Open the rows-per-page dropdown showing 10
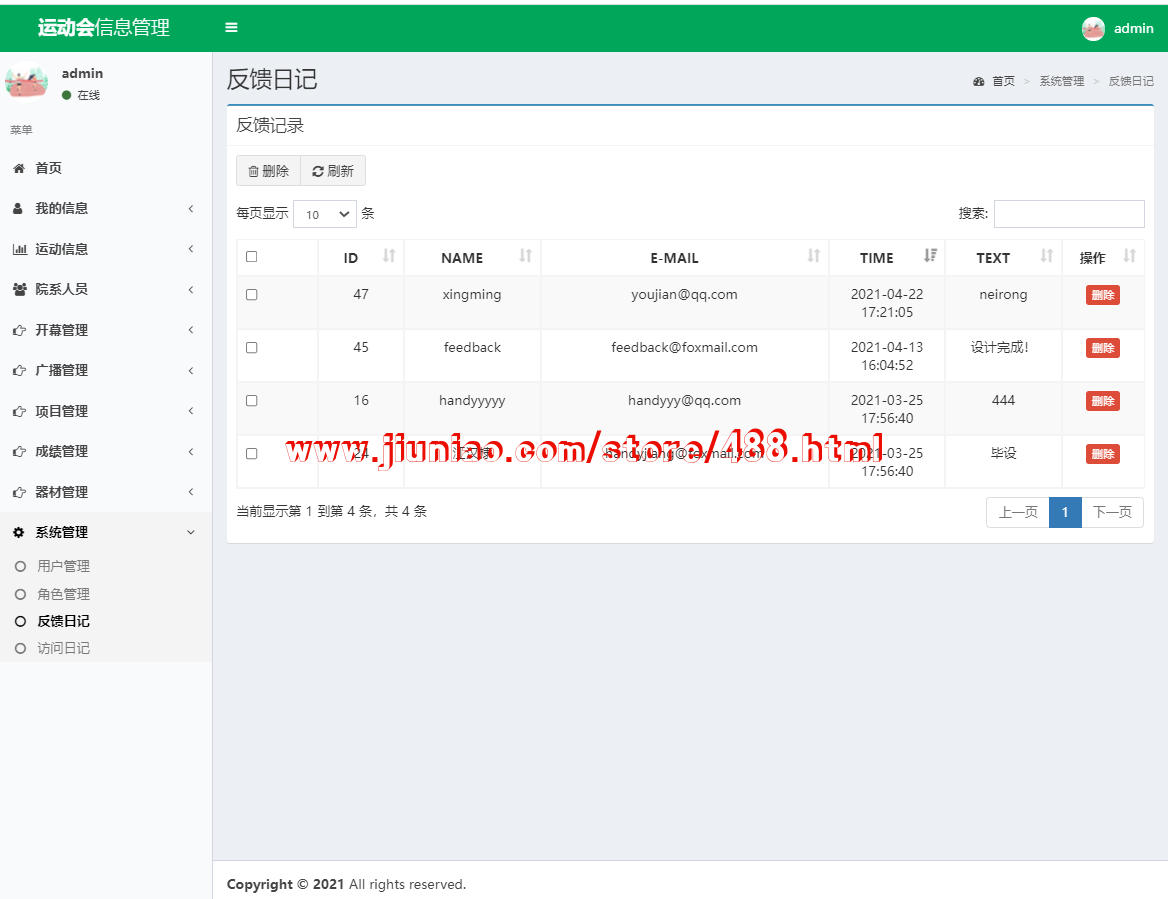The image size is (1168, 899). [x=325, y=215]
